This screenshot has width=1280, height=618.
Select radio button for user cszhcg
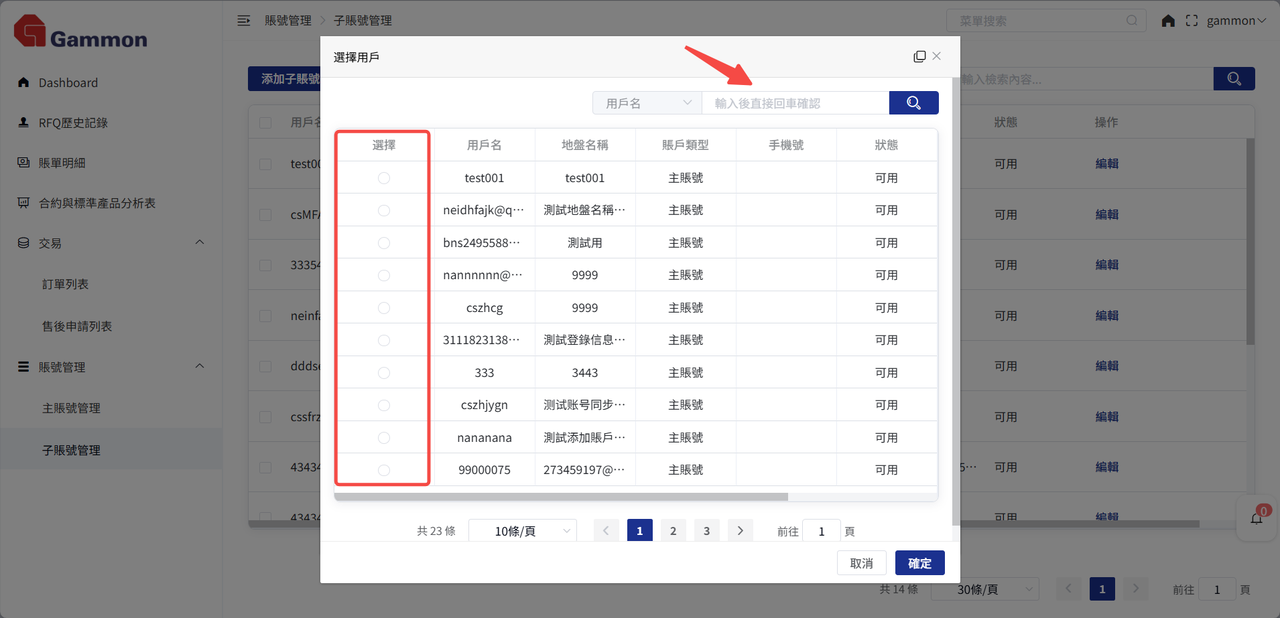tap(384, 308)
